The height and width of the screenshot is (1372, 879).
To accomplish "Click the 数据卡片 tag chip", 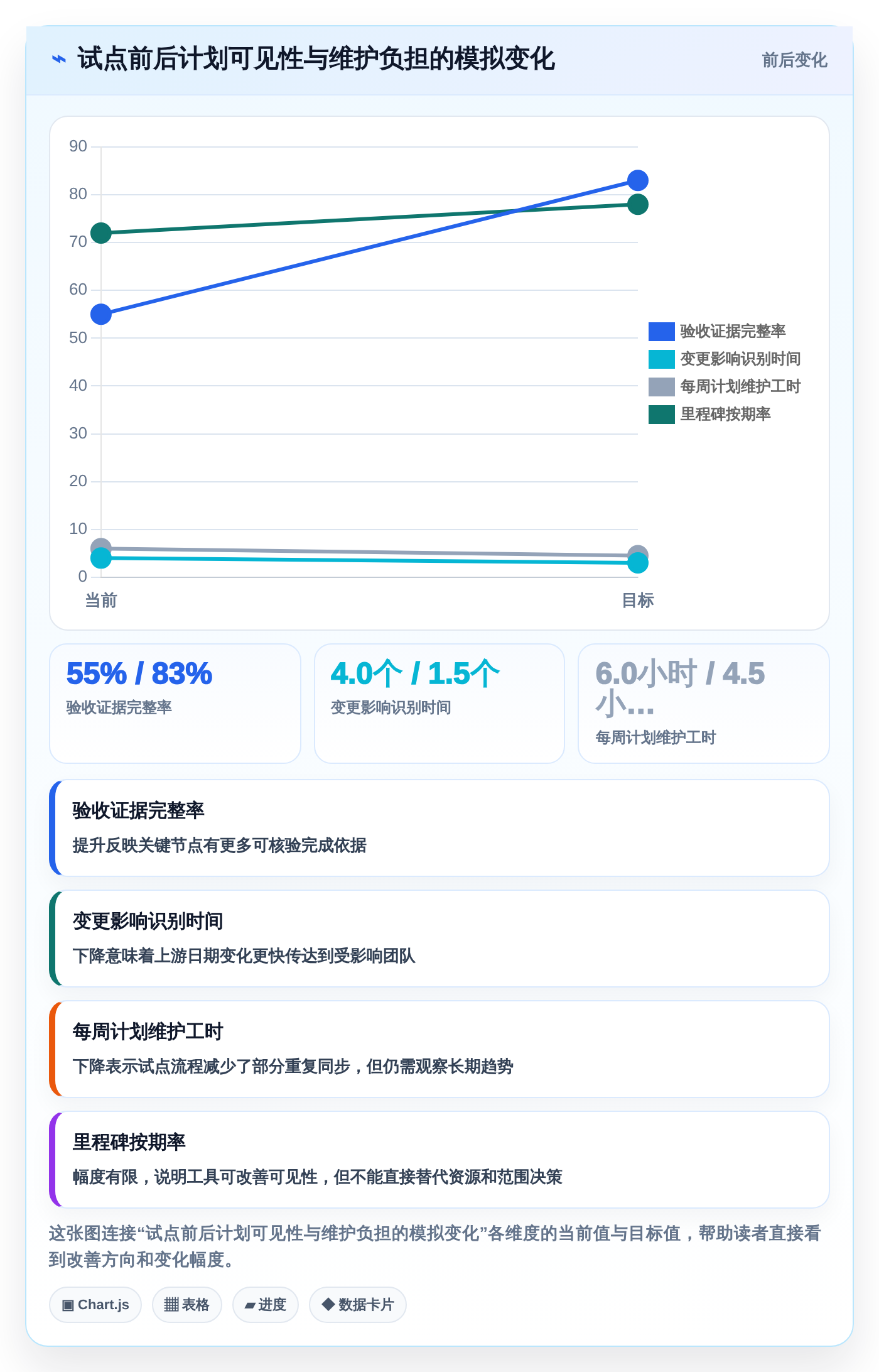I will click(x=358, y=1305).
